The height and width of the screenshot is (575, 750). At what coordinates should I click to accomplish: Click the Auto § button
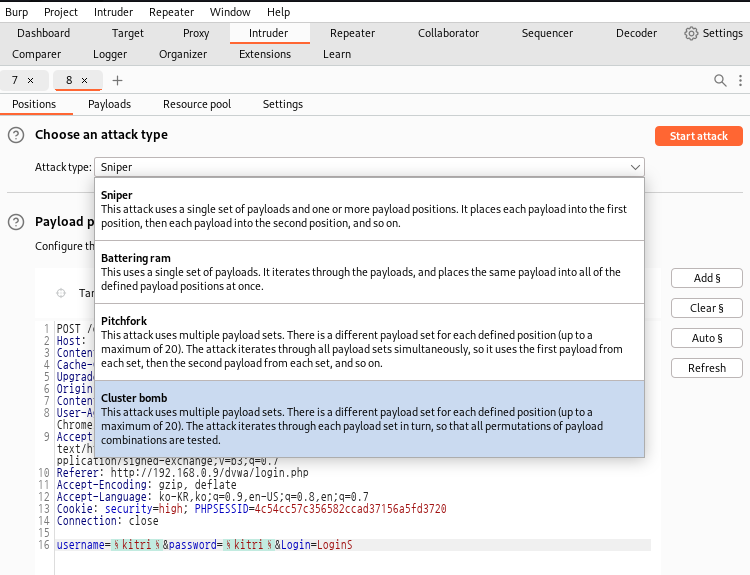(x=707, y=338)
